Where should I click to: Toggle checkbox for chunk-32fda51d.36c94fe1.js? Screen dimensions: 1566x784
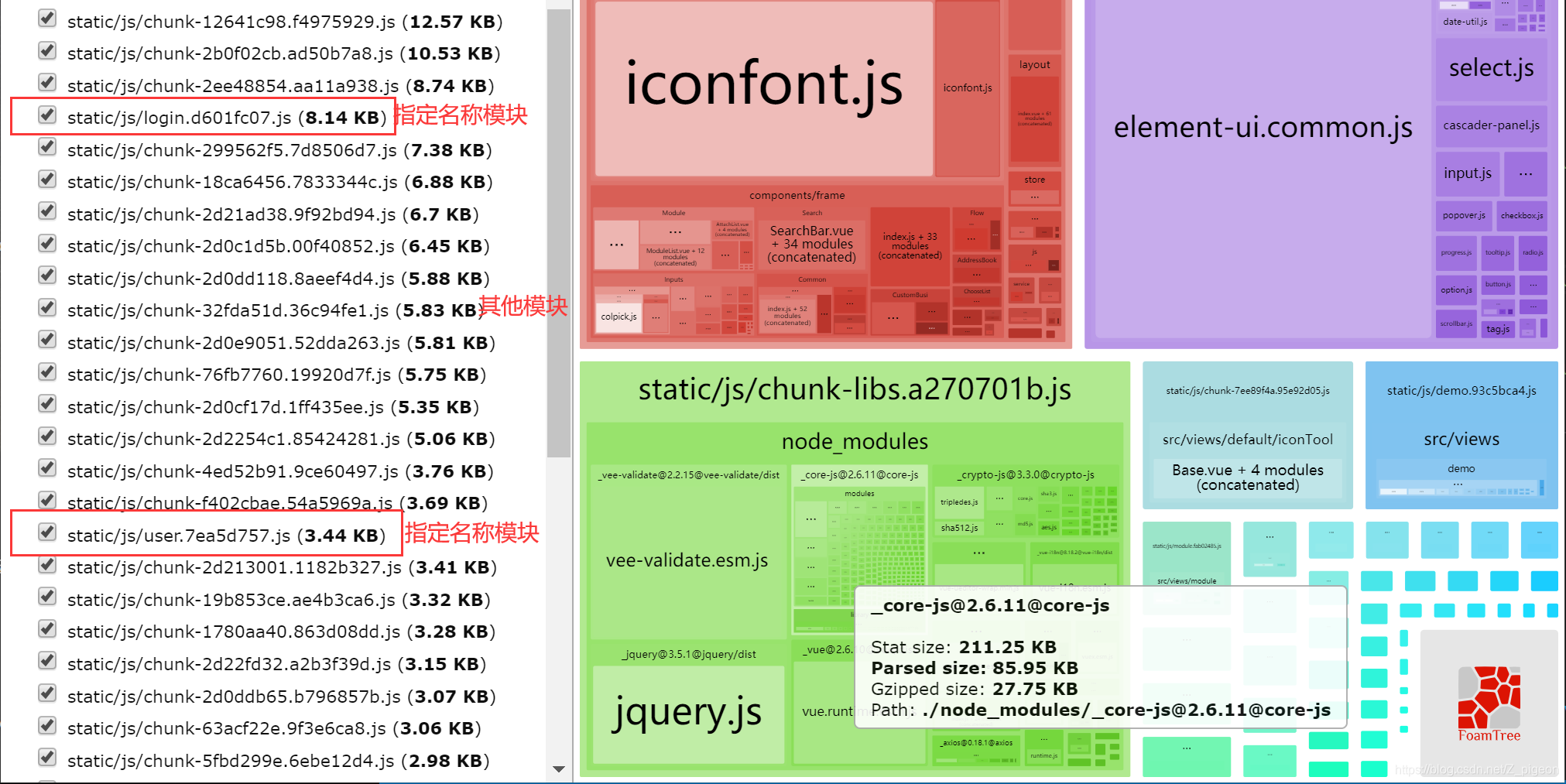47,308
